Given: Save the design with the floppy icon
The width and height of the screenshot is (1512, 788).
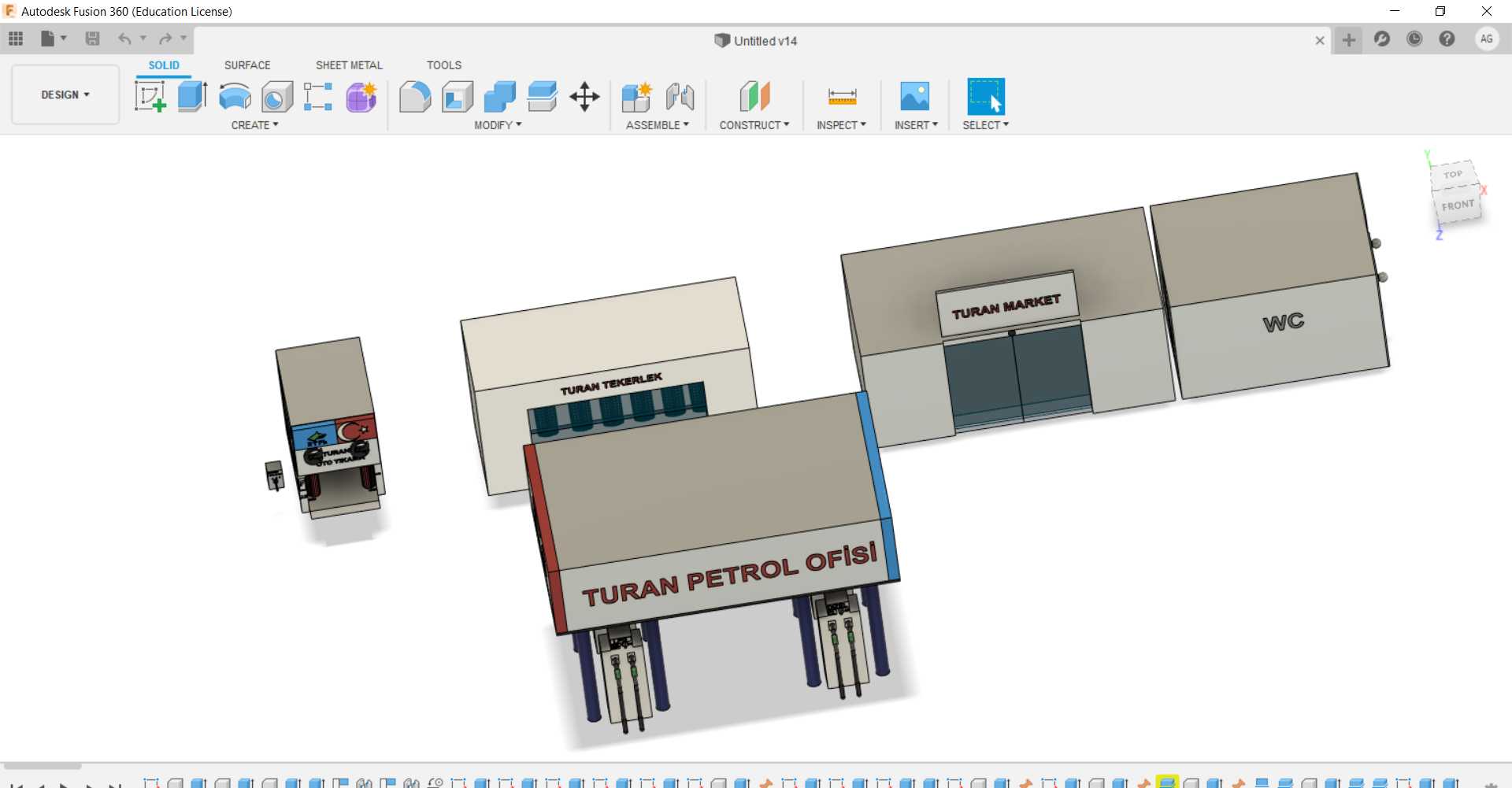Looking at the screenshot, I should (92, 39).
